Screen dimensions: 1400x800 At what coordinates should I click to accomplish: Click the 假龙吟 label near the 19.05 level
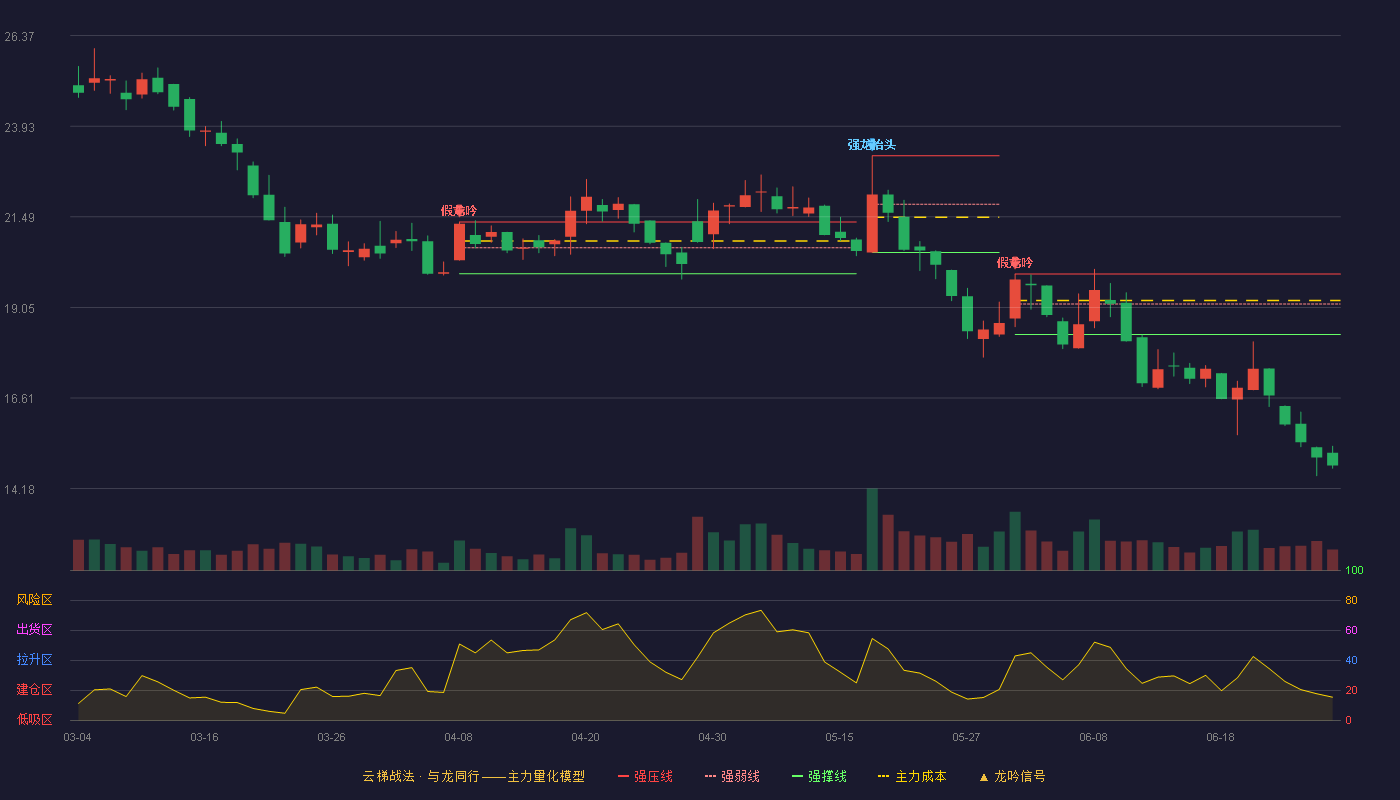pyautogui.click(x=1015, y=263)
